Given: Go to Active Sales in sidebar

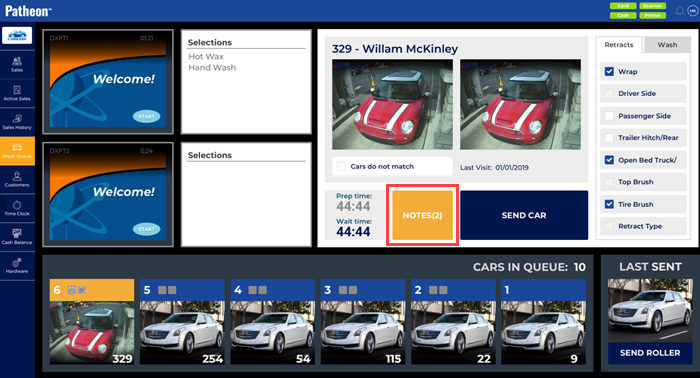Looking at the screenshot, I should point(17,93).
